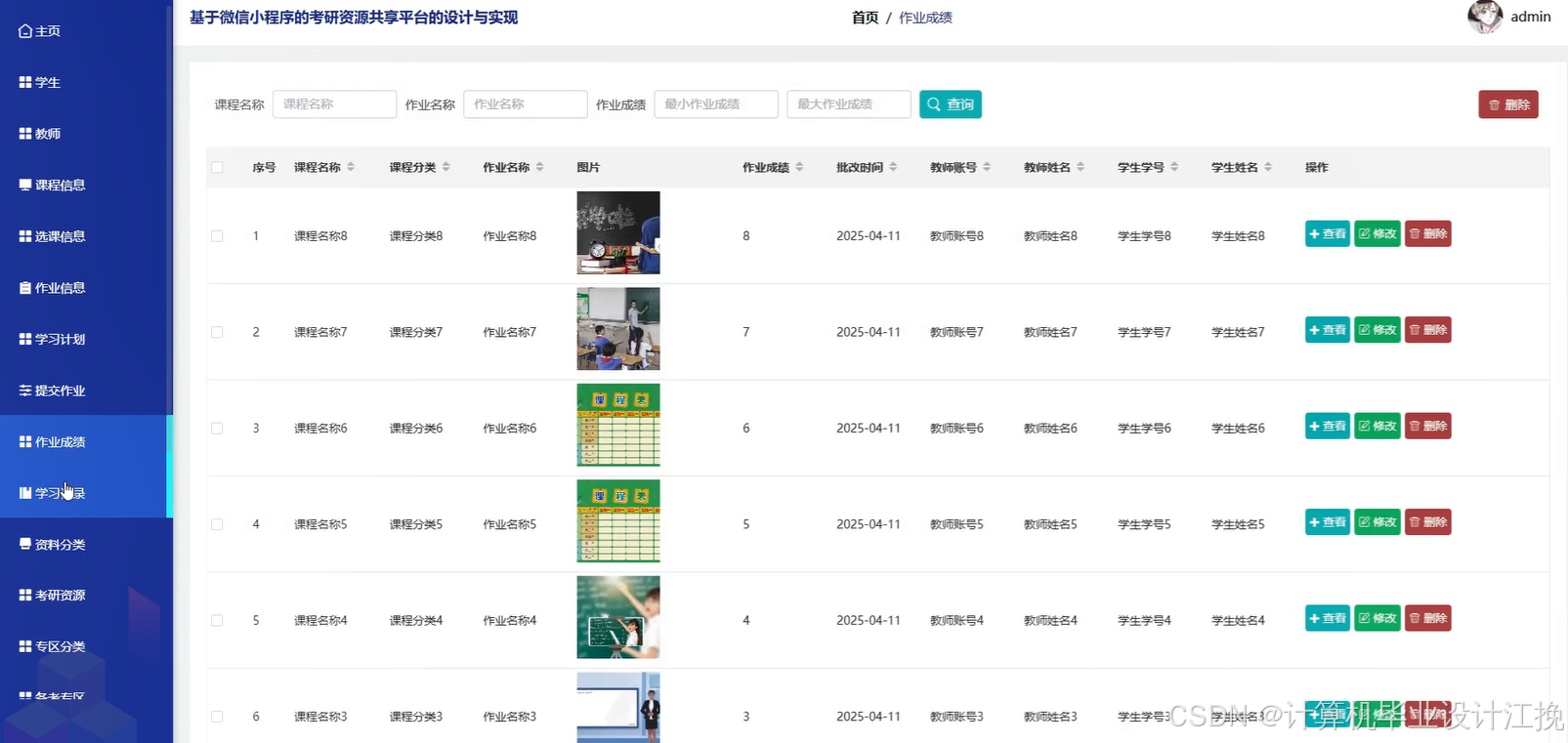The image size is (1568, 743).
Task: Click 修改 for row 课程名称7
Action: coord(1377,330)
